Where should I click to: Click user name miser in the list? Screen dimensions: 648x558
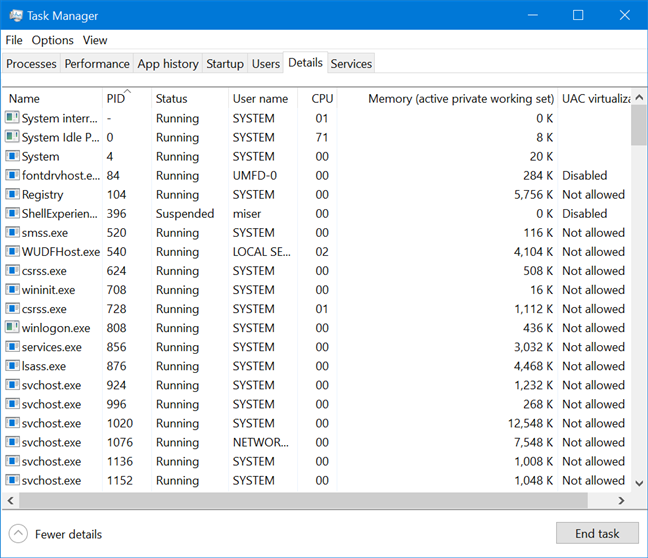point(247,214)
